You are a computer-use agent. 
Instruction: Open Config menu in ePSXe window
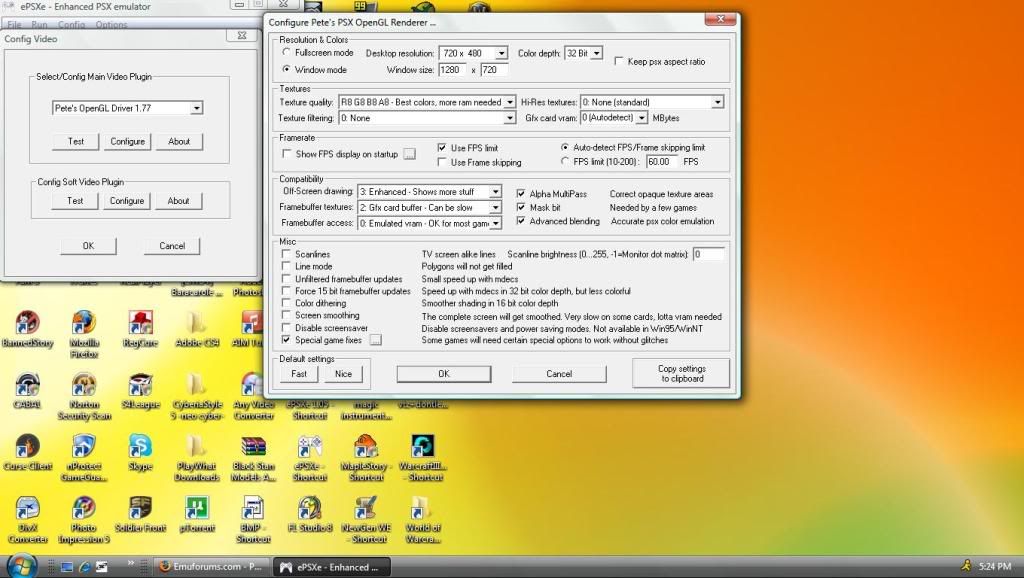coord(71,24)
